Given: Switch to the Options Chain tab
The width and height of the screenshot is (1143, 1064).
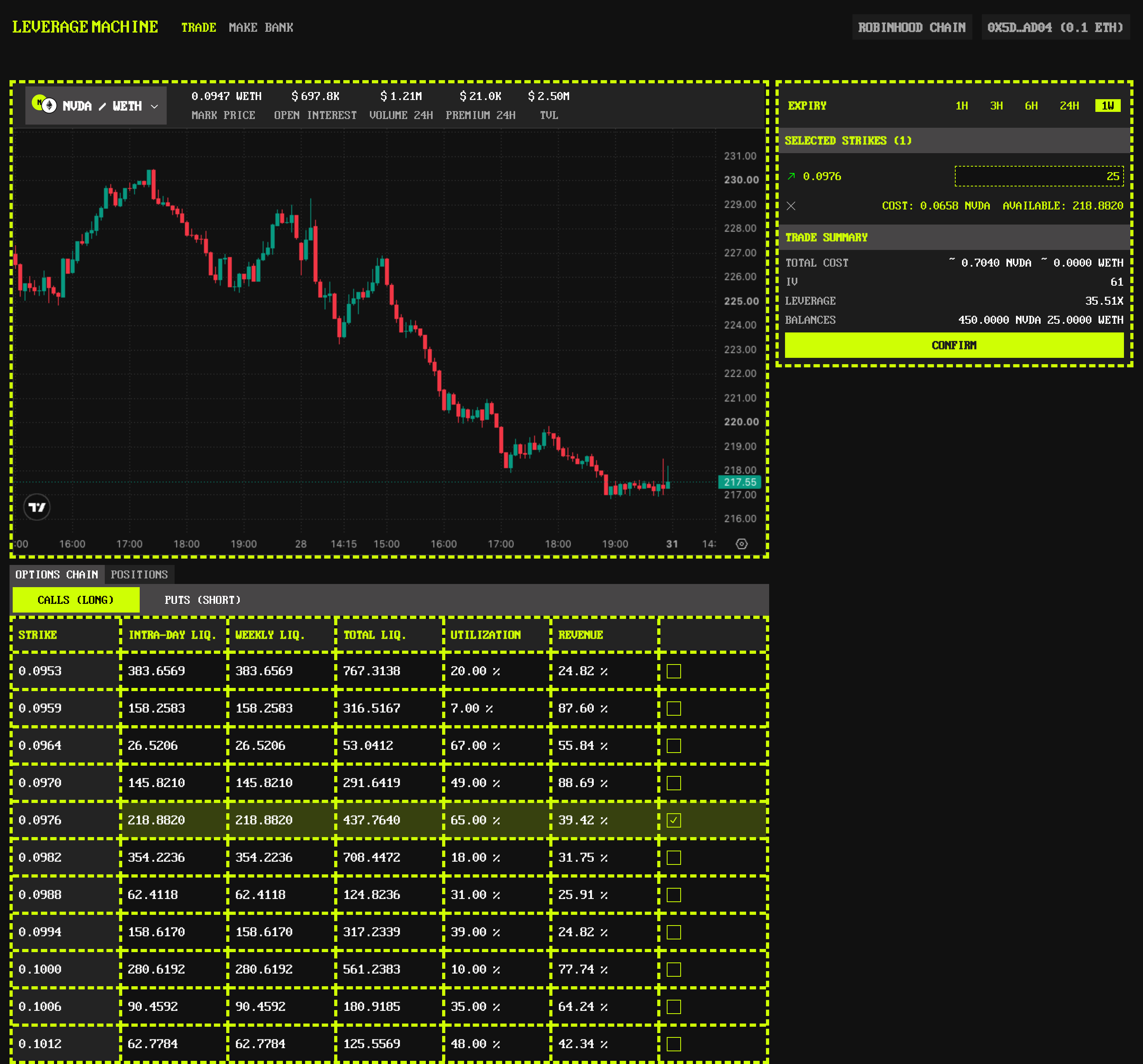Looking at the screenshot, I should click(x=57, y=574).
